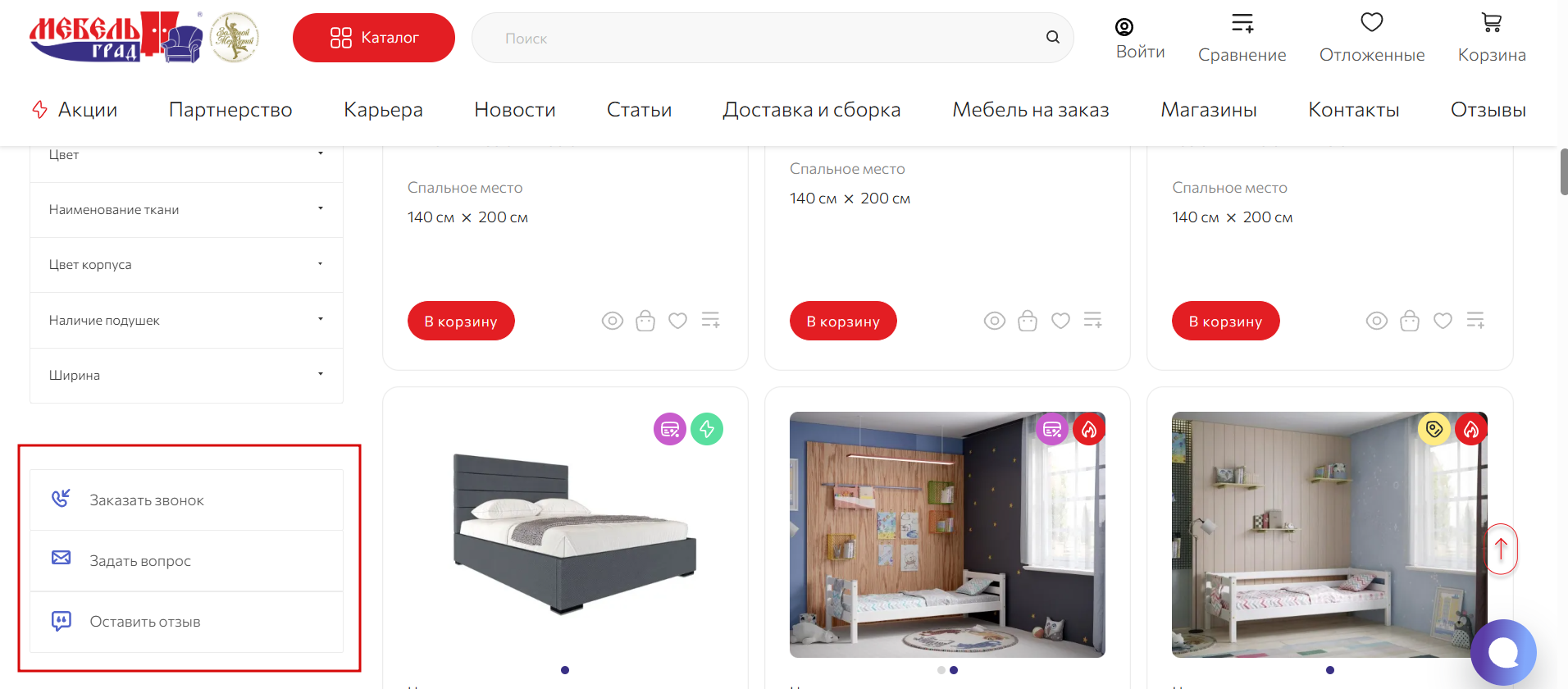Click the red Каталог button
Image resolution: width=1568 pixels, height=689 pixels.
click(373, 38)
